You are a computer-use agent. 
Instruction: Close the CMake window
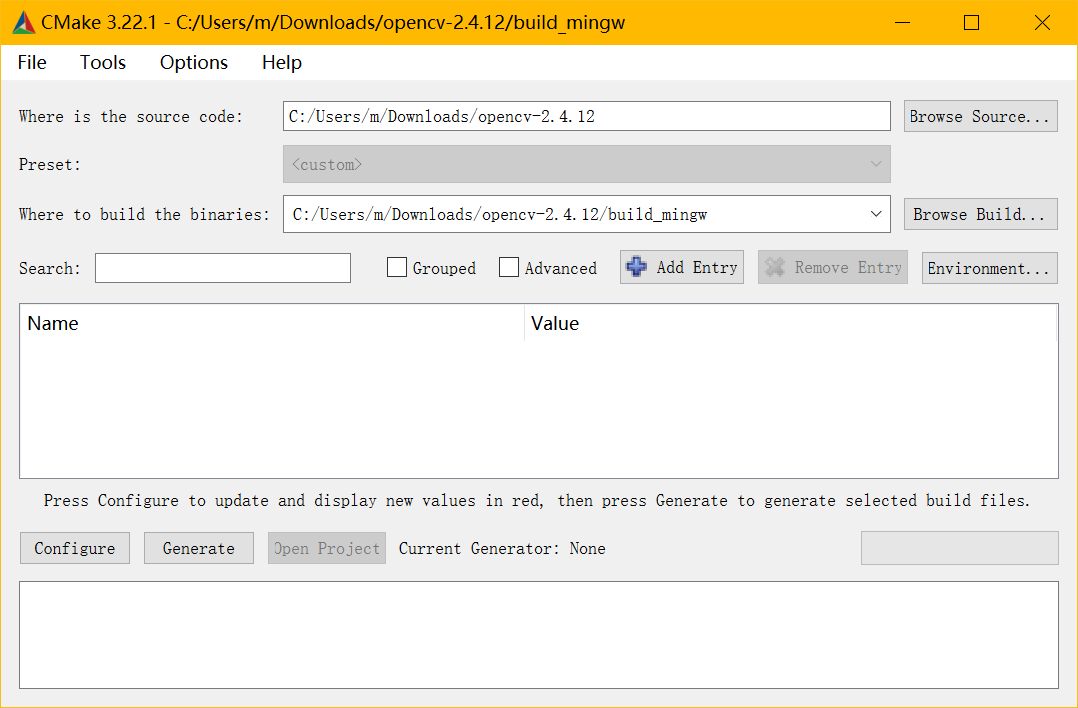point(1042,22)
